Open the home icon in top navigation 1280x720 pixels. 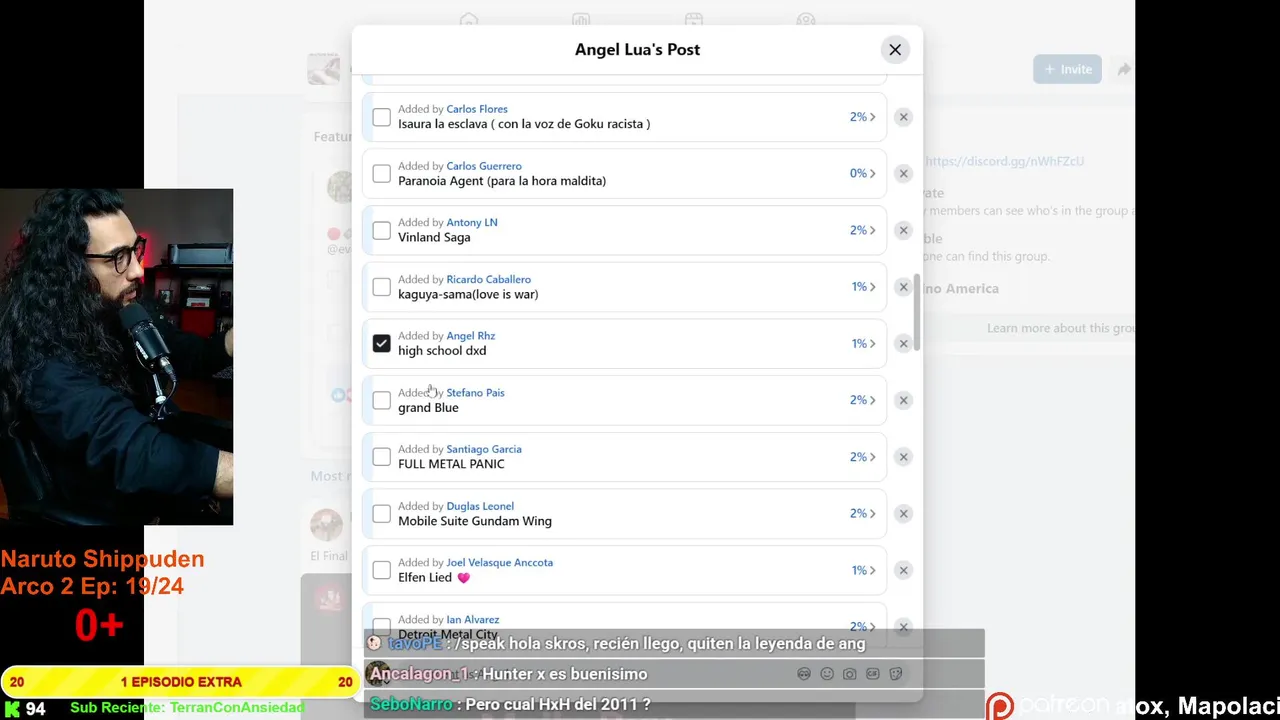pyautogui.click(x=469, y=20)
